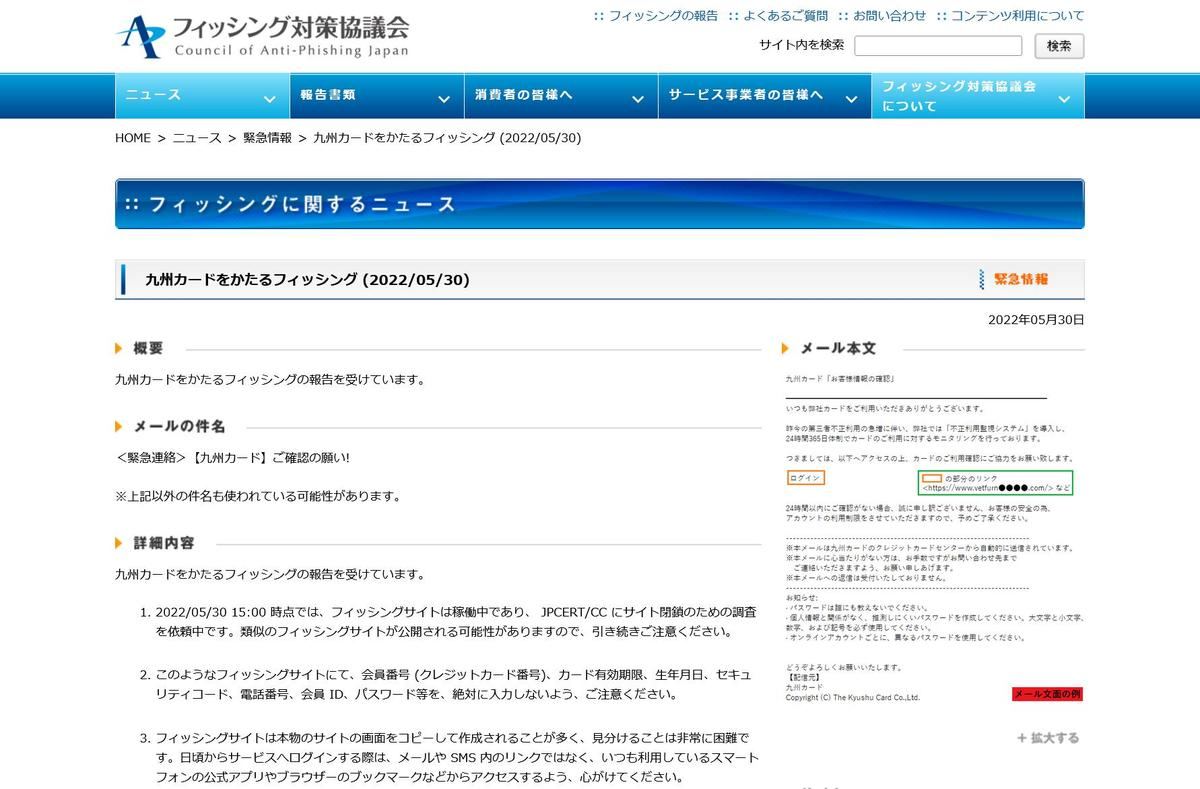
Task: Open the 消費者の皆様へ navigation menu
Action: point(561,96)
